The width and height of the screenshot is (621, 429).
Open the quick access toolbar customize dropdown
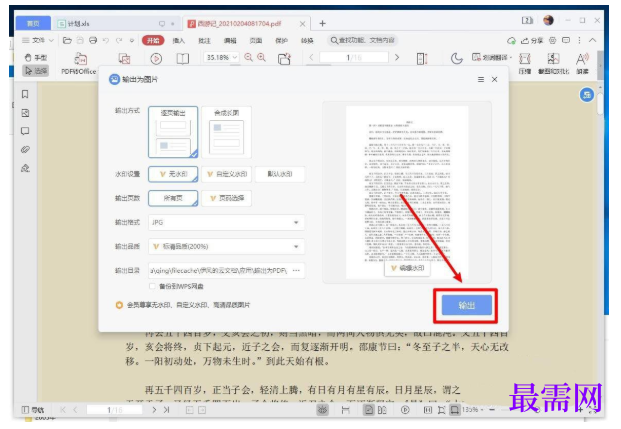tap(132, 40)
